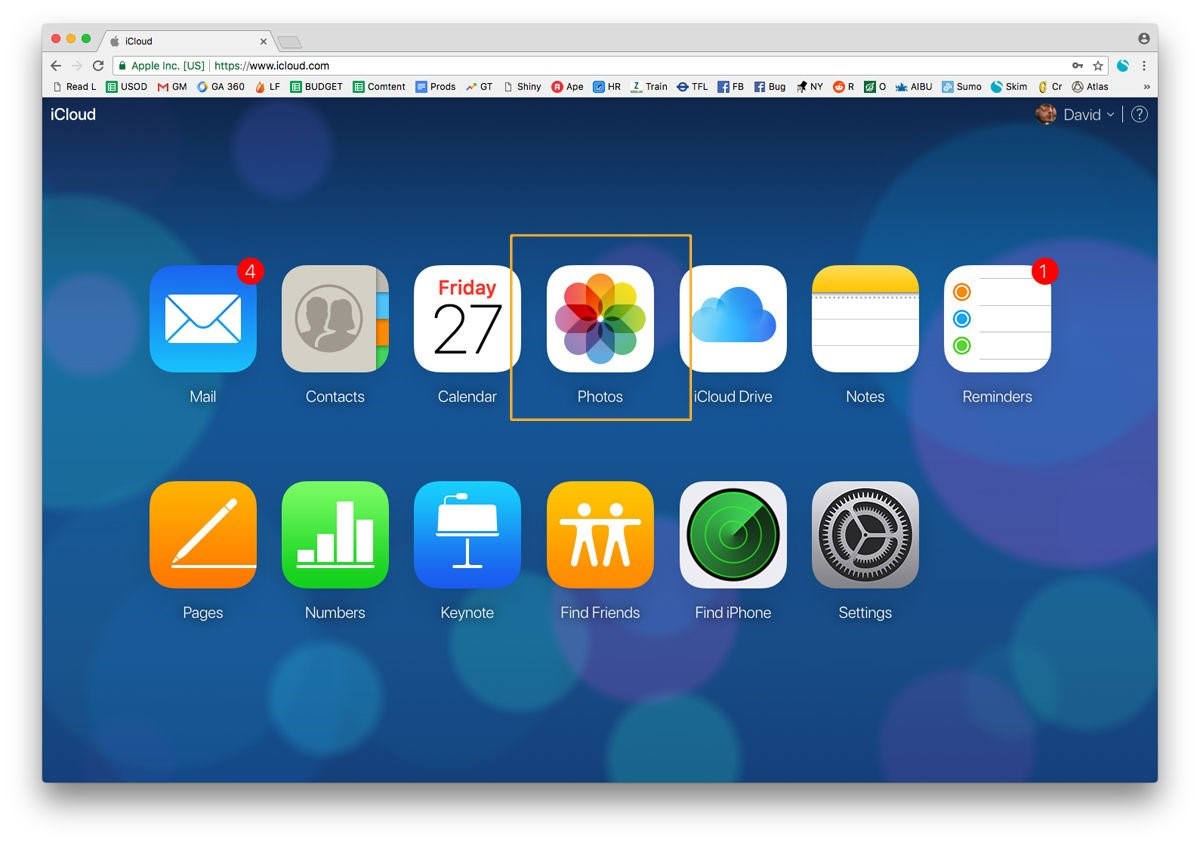Click the iCloud heading link
This screenshot has width=1200, height=843.
pos(72,114)
